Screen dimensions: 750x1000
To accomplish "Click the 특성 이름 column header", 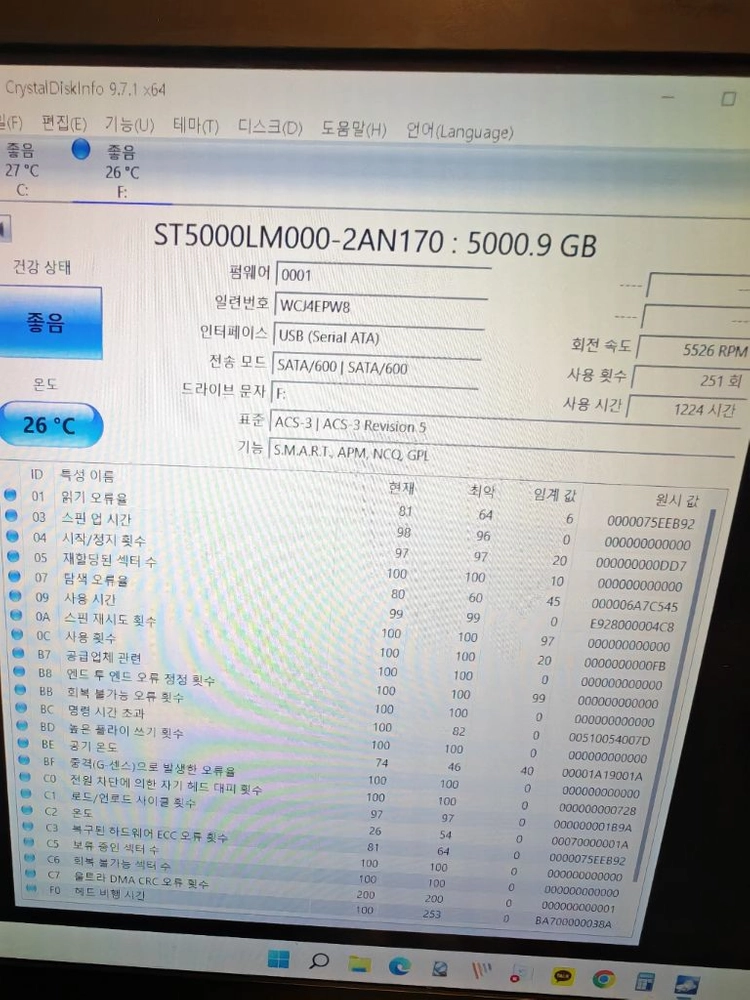I will coord(87,476).
